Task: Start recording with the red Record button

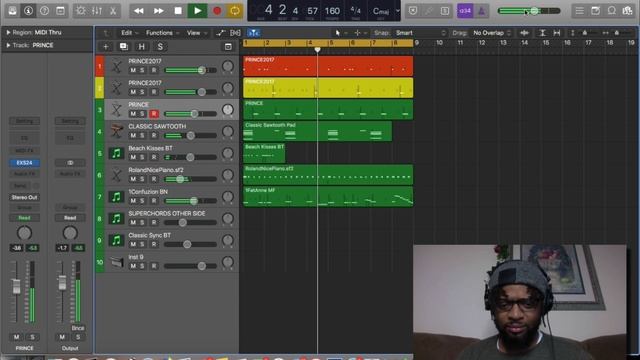Action: (x=217, y=11)
